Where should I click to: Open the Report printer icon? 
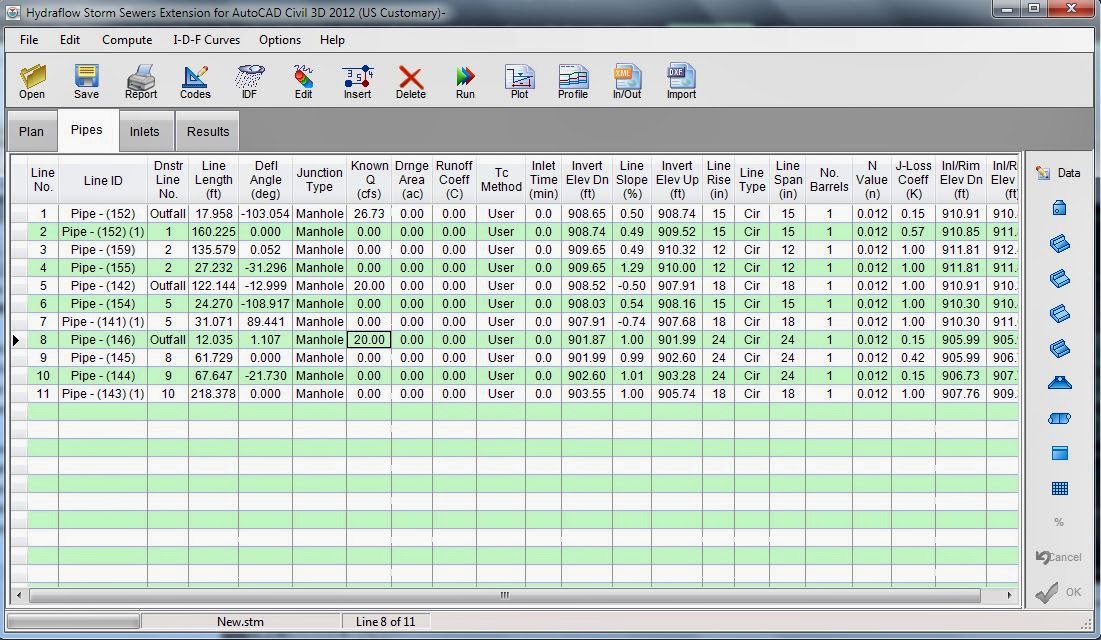click(x=141, y=80)
